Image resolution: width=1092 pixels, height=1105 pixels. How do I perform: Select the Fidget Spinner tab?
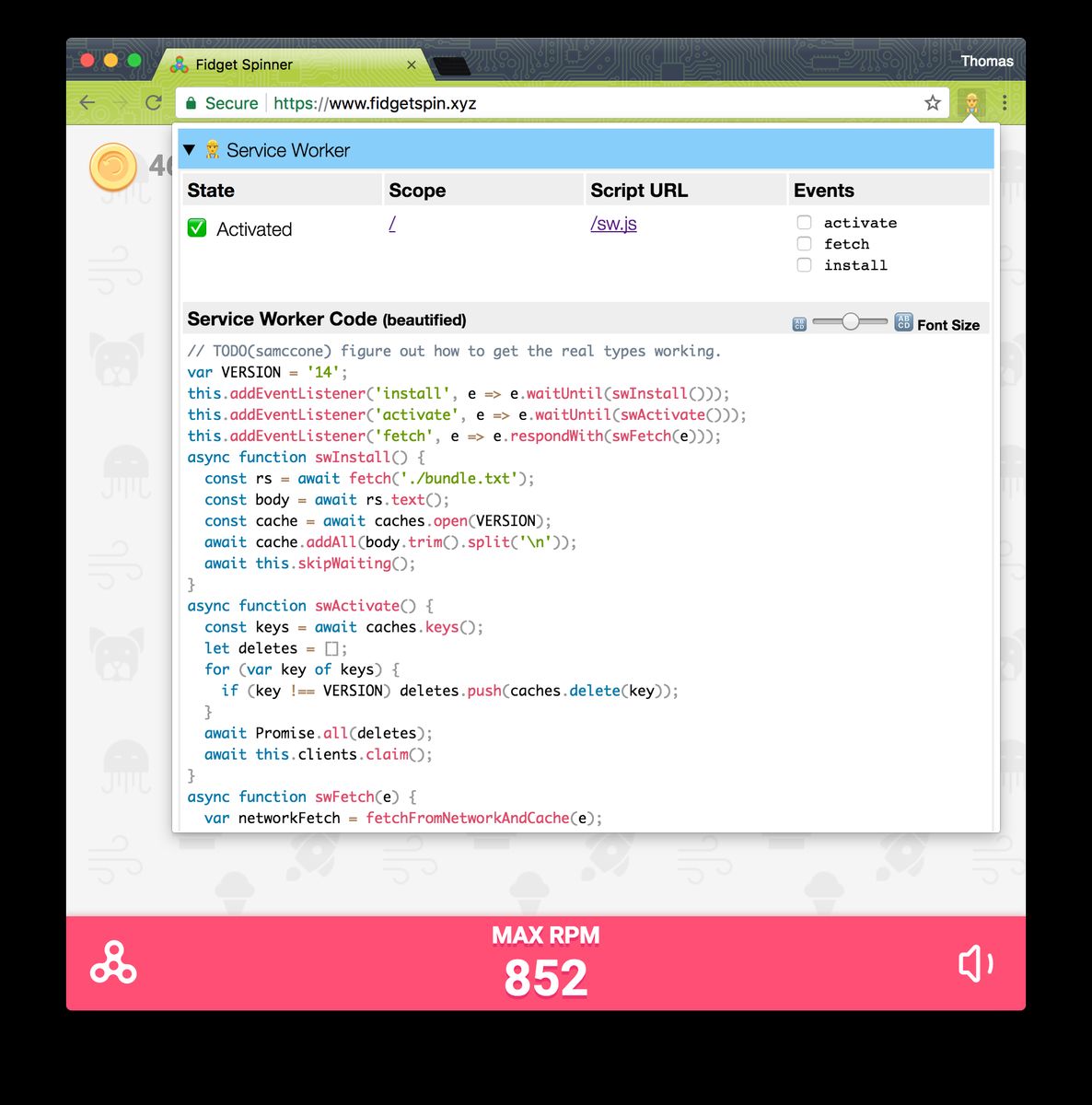(x=244, y=64)
